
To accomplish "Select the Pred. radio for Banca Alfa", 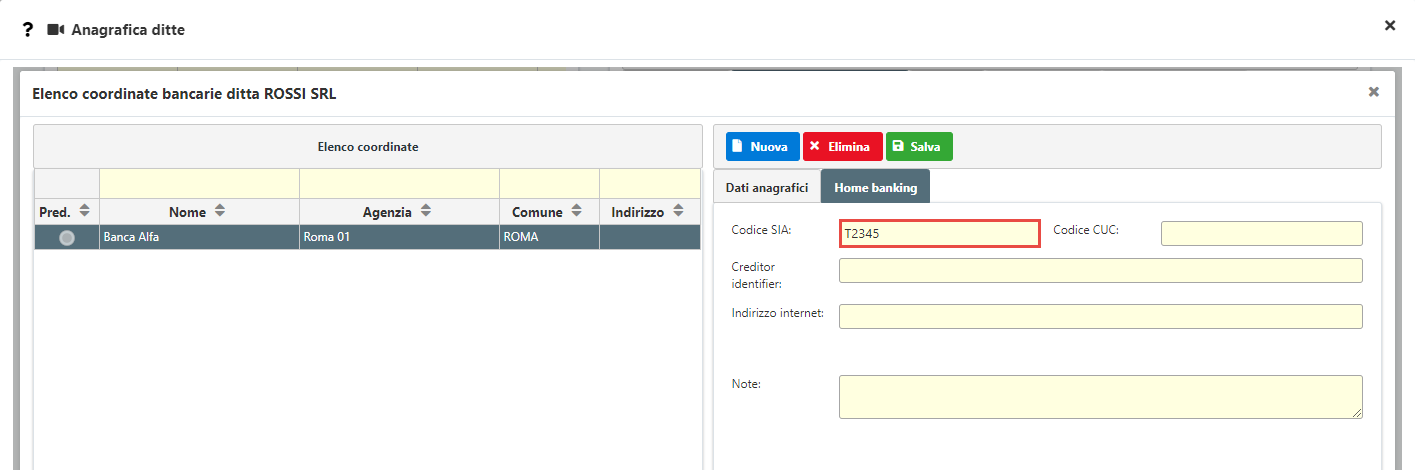I will pyautogui.click(x=67, y=238).
